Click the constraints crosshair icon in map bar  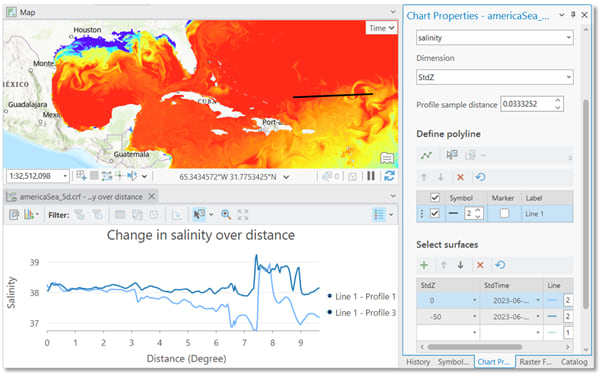(x=120, y=176)
